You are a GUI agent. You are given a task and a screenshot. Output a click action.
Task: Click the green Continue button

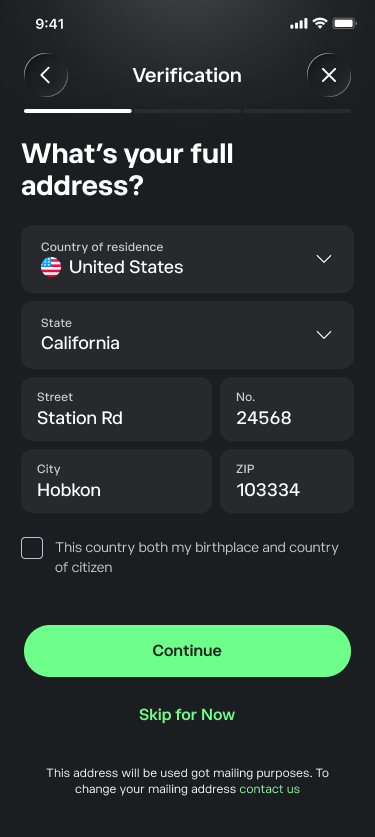tap(187, 651)
